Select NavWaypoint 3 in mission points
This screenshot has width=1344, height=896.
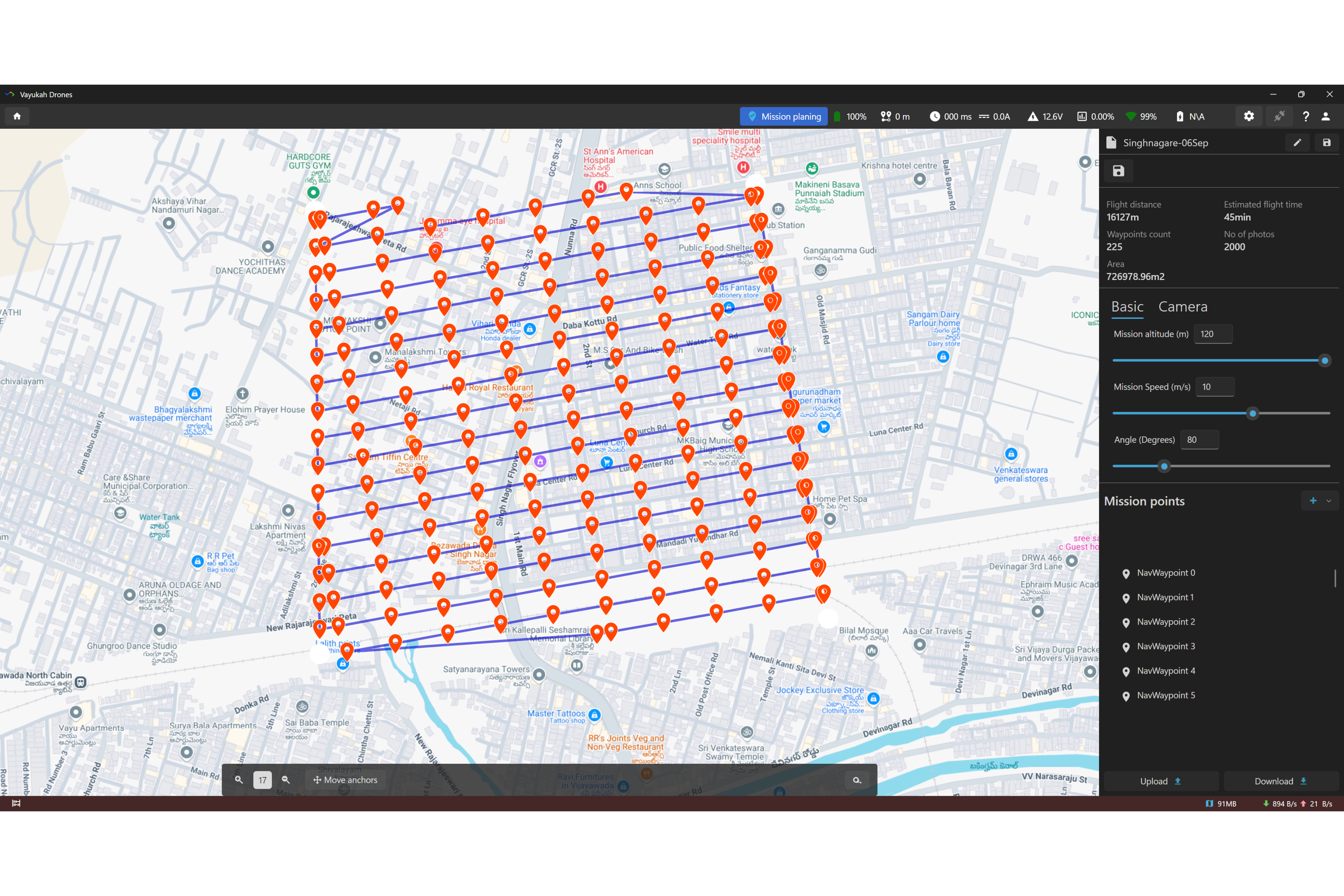(x=1166, y=646)
